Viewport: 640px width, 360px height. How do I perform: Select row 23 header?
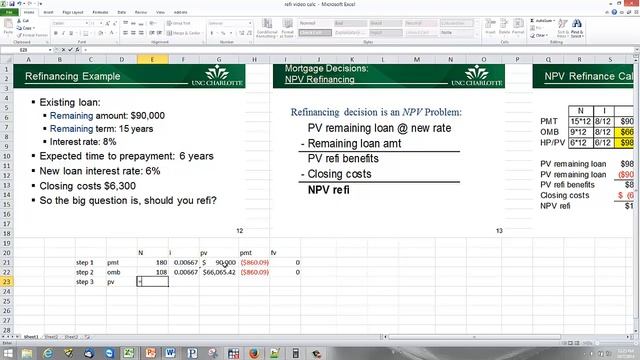point(7,282)
